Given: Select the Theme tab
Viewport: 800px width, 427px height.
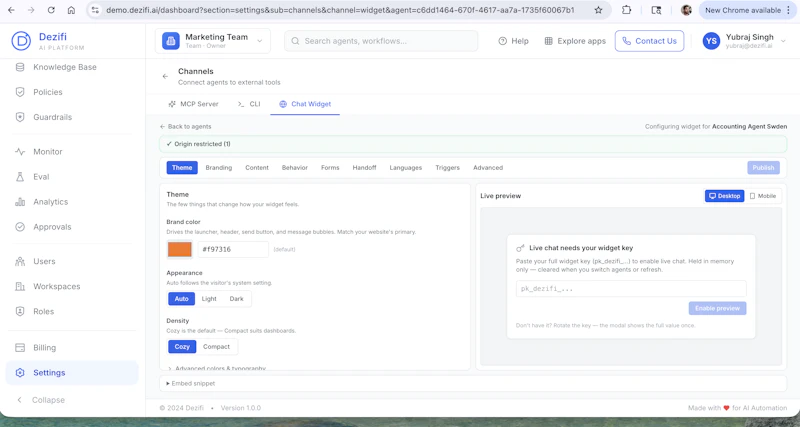Looking at the screenshot, I should point(182,167).
